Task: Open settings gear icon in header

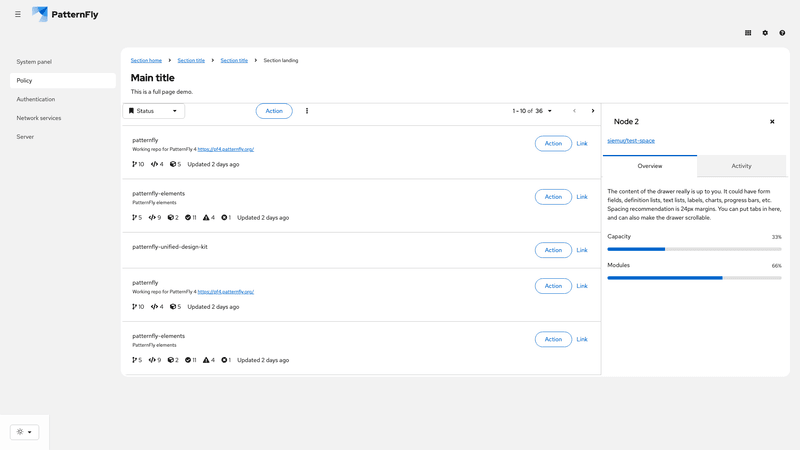Action: click(x=765, y=33)
